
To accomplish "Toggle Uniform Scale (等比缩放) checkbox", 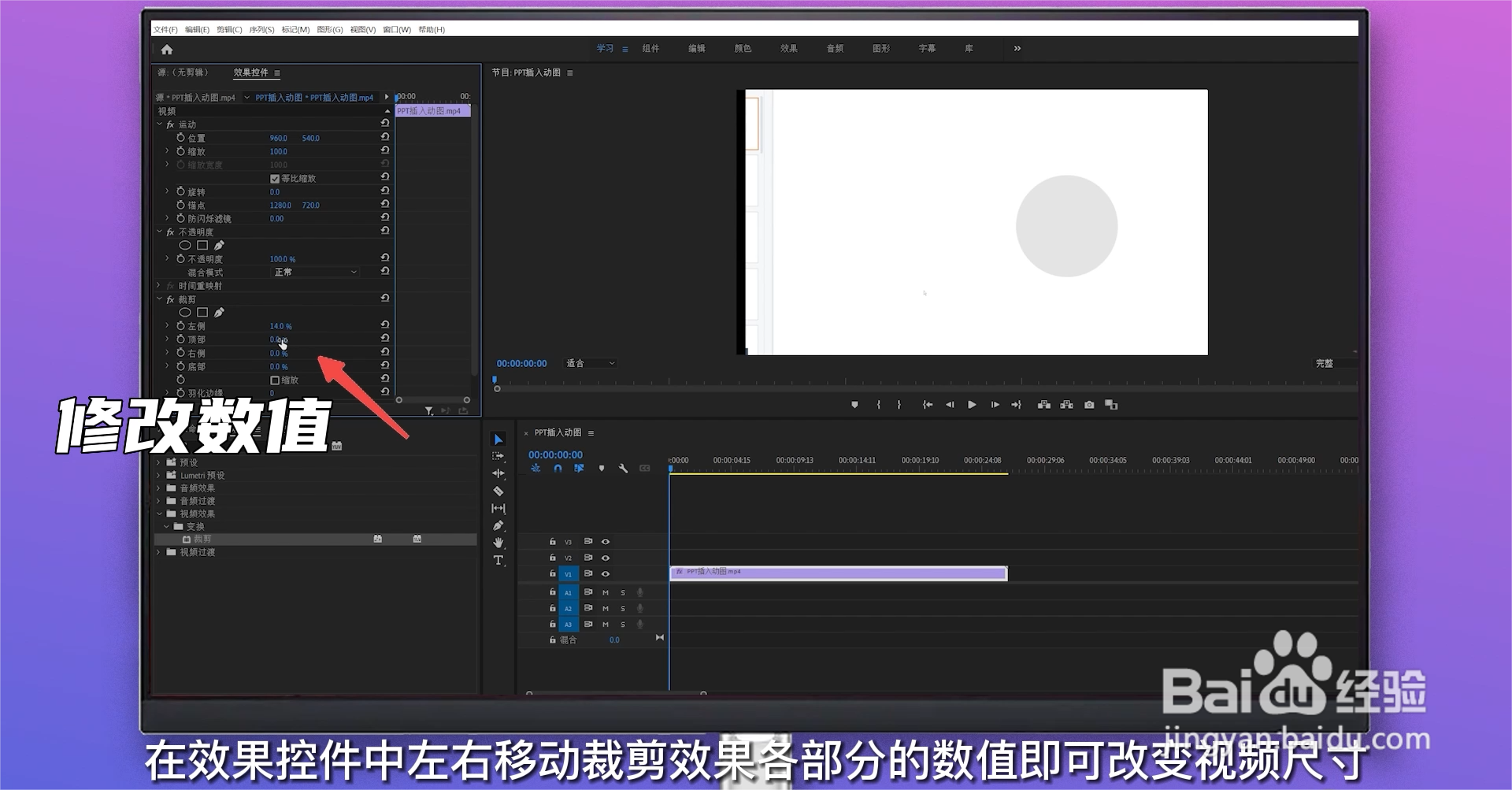I will pos(275,179).
